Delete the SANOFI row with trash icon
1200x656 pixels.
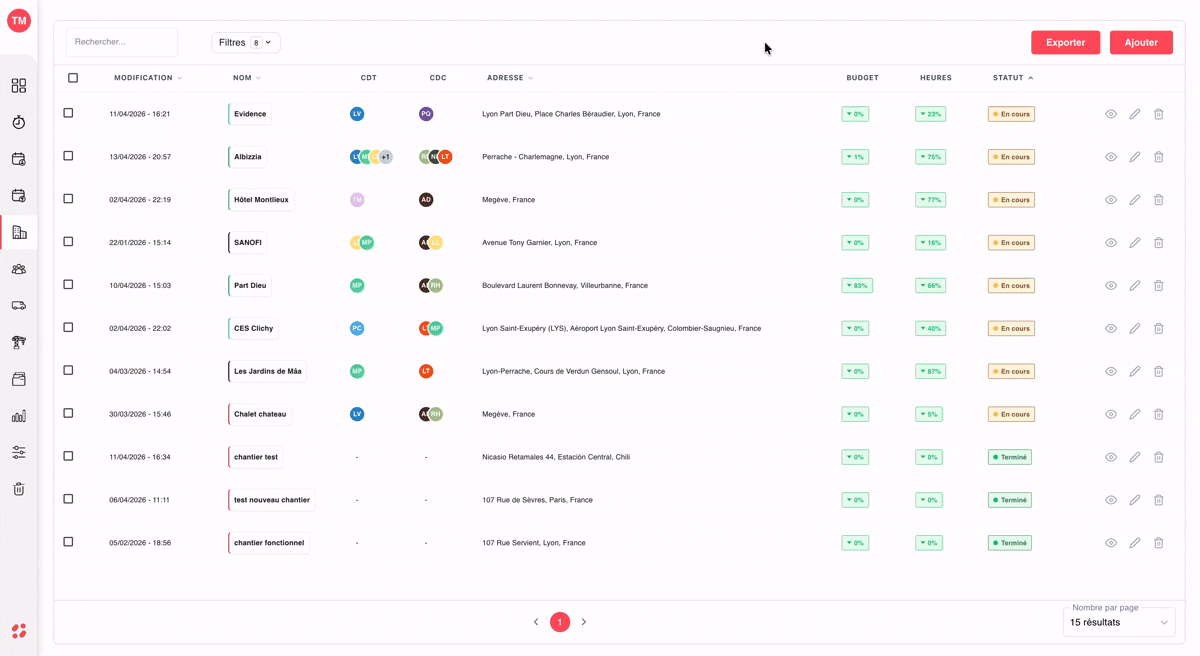pos(1159,243)
